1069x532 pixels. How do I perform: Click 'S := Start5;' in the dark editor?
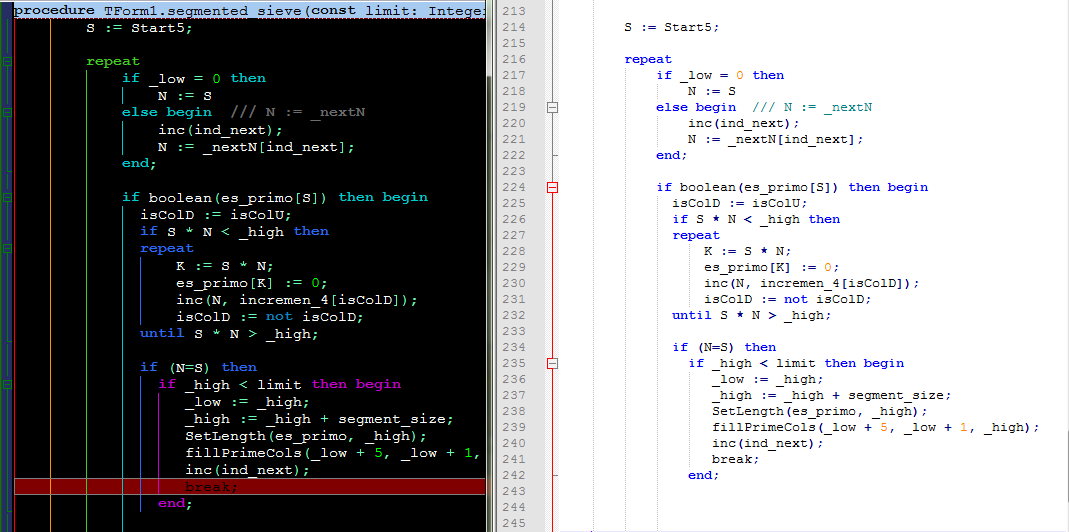(140, 28)
